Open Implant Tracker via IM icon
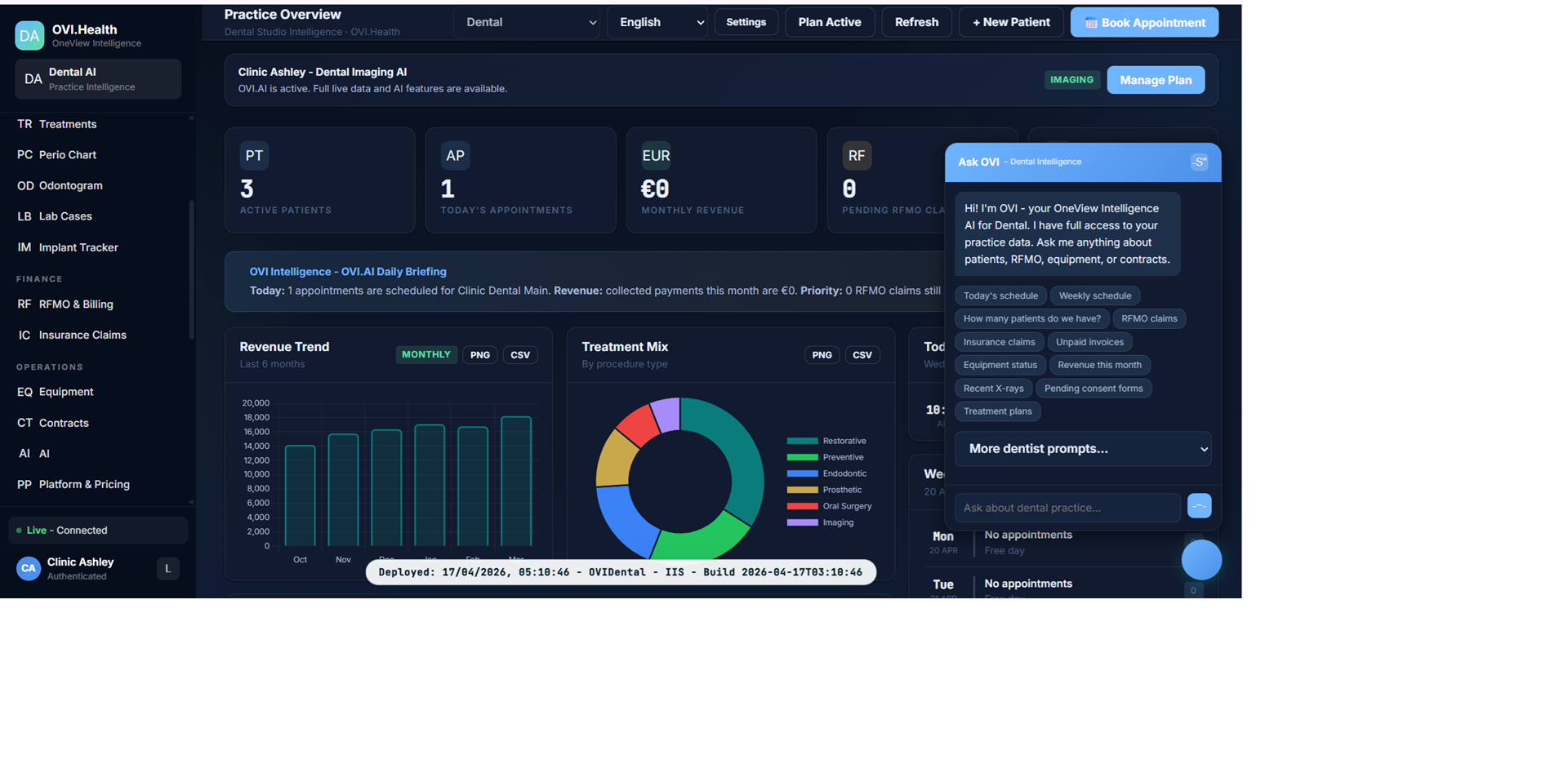The width and height of the screenshot is (1568, 764). (x=24, y=247)
